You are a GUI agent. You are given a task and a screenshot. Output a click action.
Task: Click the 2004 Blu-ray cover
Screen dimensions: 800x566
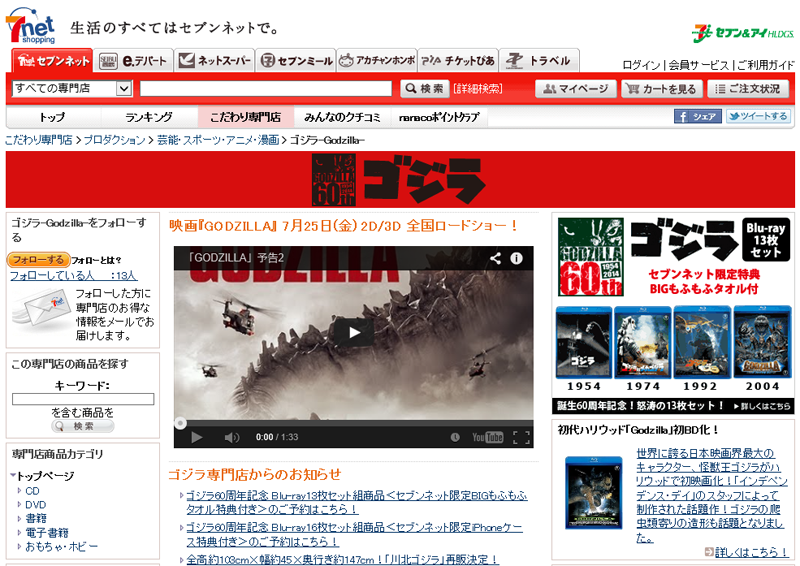point(762,342)
